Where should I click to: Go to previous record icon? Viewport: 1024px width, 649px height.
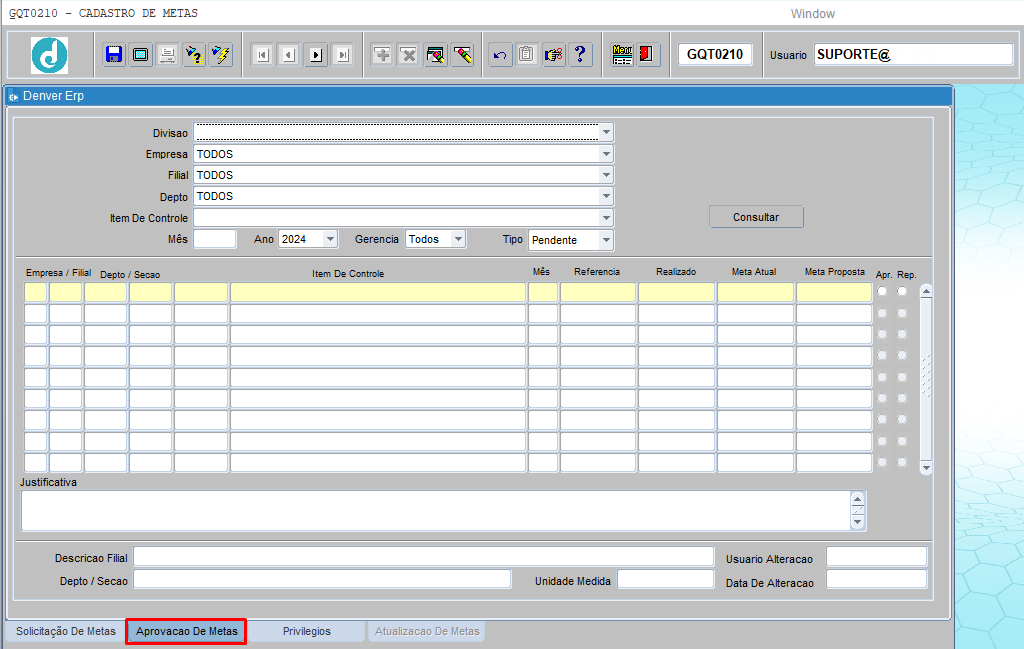coord(289,55)
